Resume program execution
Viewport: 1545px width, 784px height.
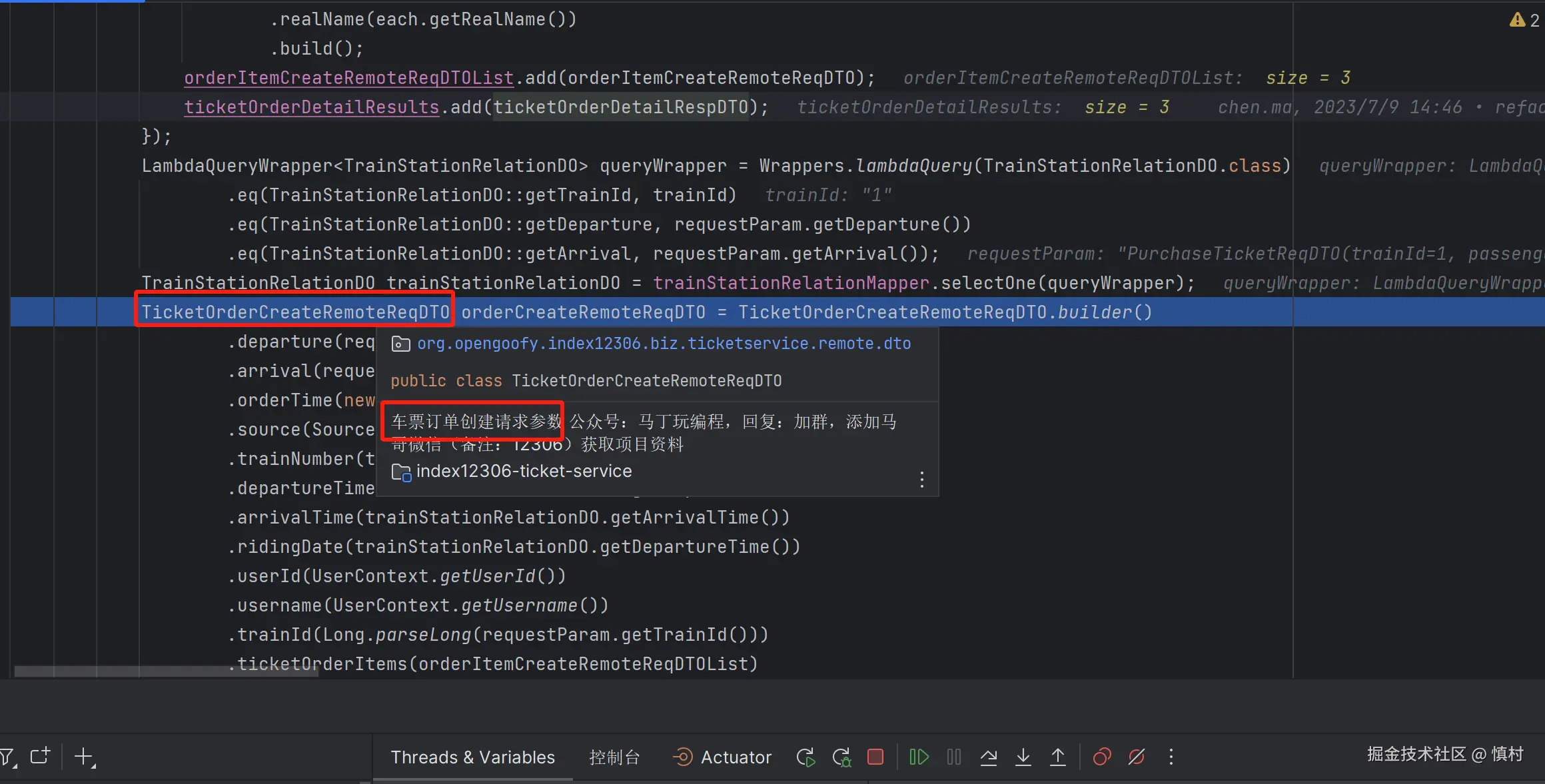tap(919, 757)
